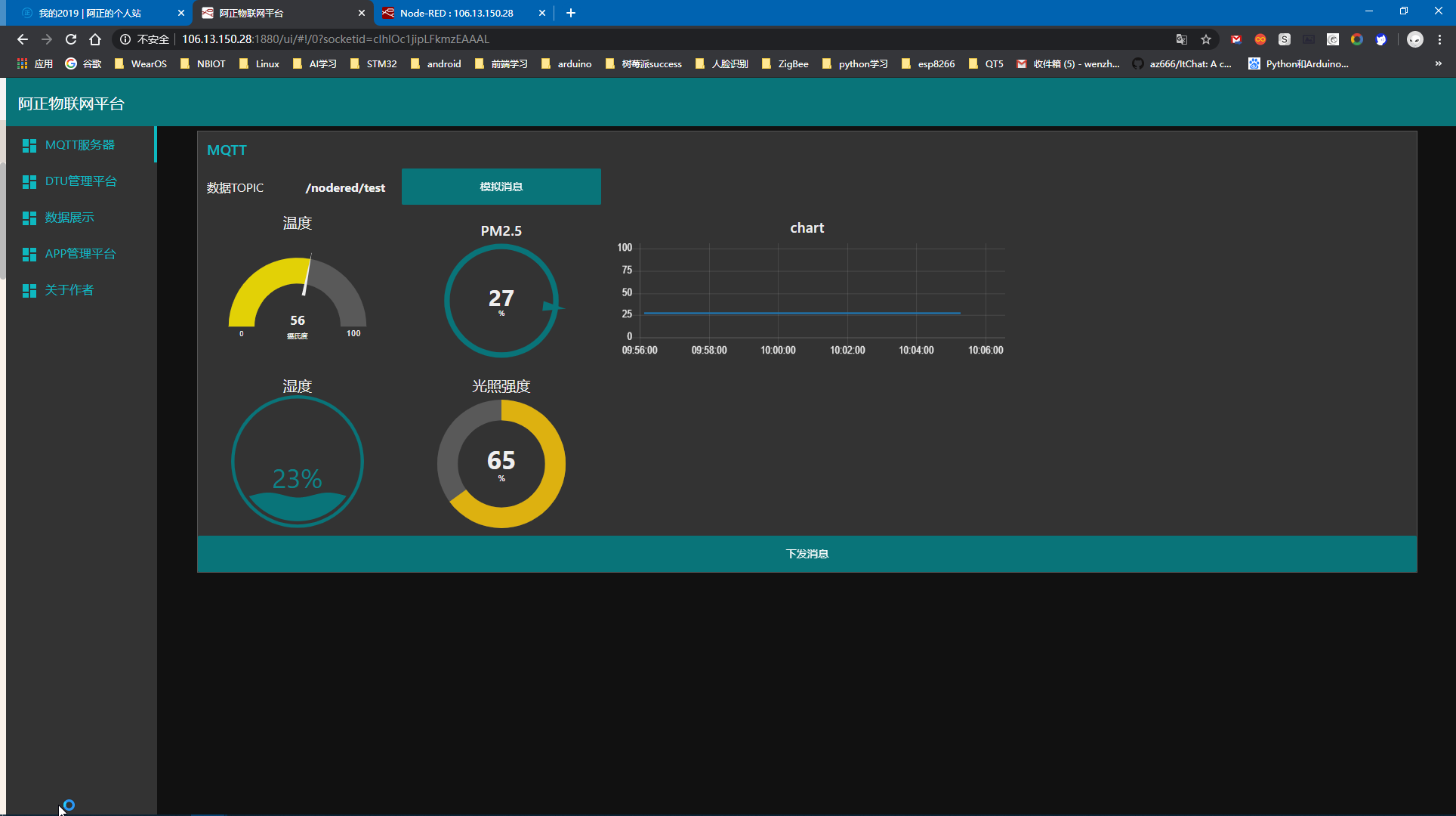Viewport: 1456px width, 816px height.
Task: Go to the browser home page
Action: click(95, 39)
